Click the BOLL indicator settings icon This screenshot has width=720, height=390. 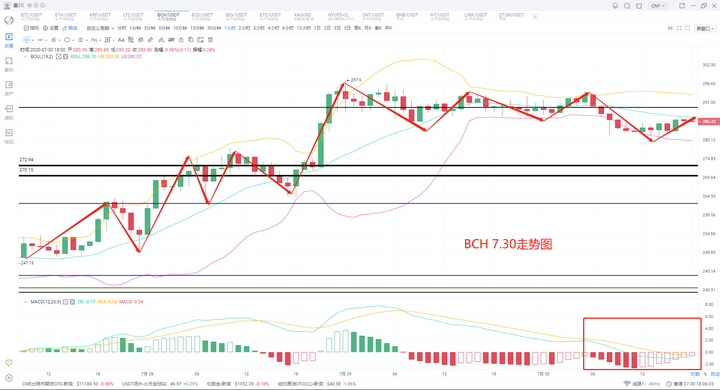pyautogui.click(x=59, y=57)
